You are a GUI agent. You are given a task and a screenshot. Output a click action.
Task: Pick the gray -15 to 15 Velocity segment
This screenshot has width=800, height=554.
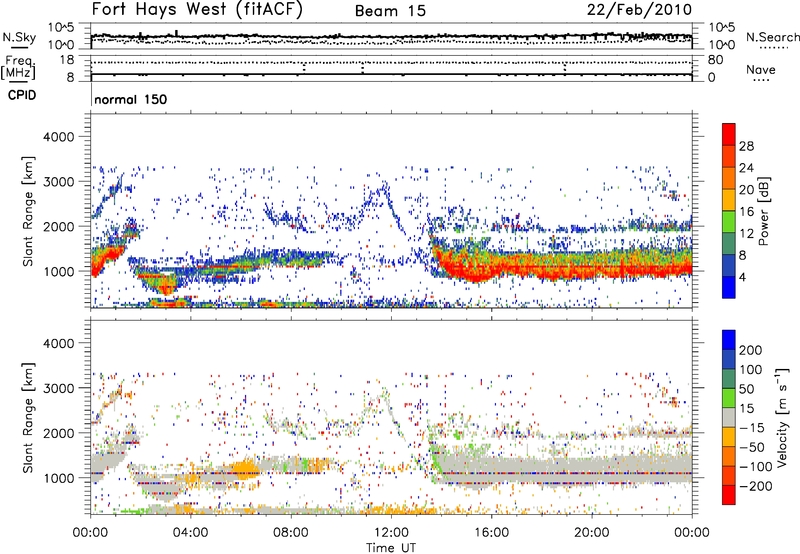coord(729,418)
